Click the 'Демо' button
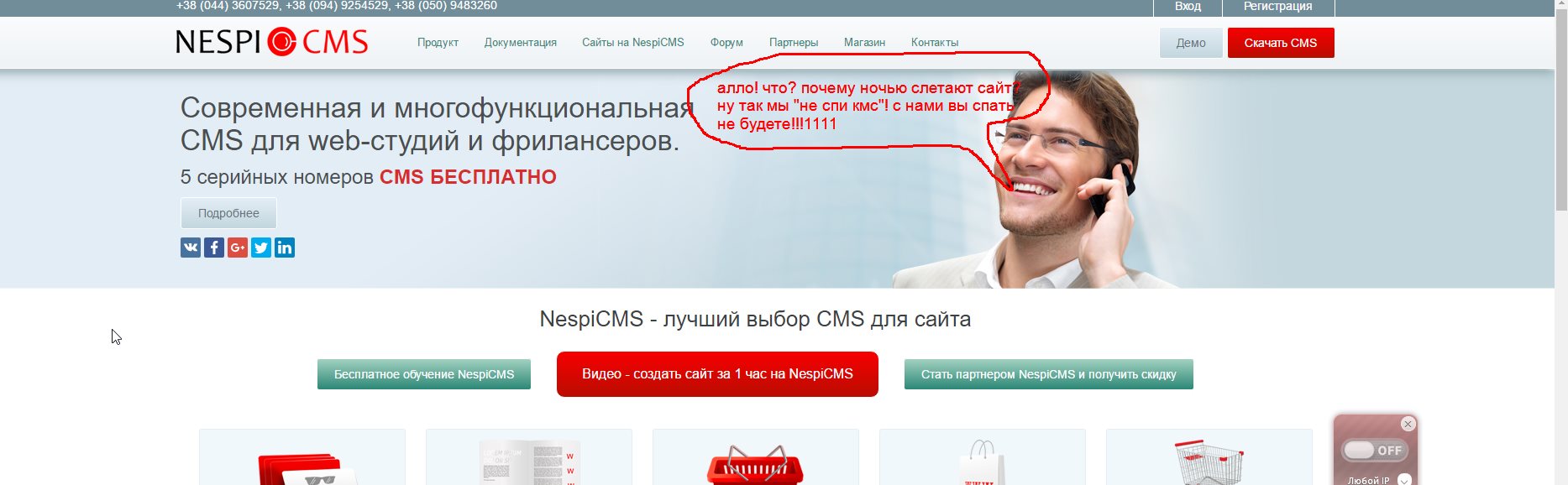1568x485 pixels. pyautogui.click(x=1191, y=43)
